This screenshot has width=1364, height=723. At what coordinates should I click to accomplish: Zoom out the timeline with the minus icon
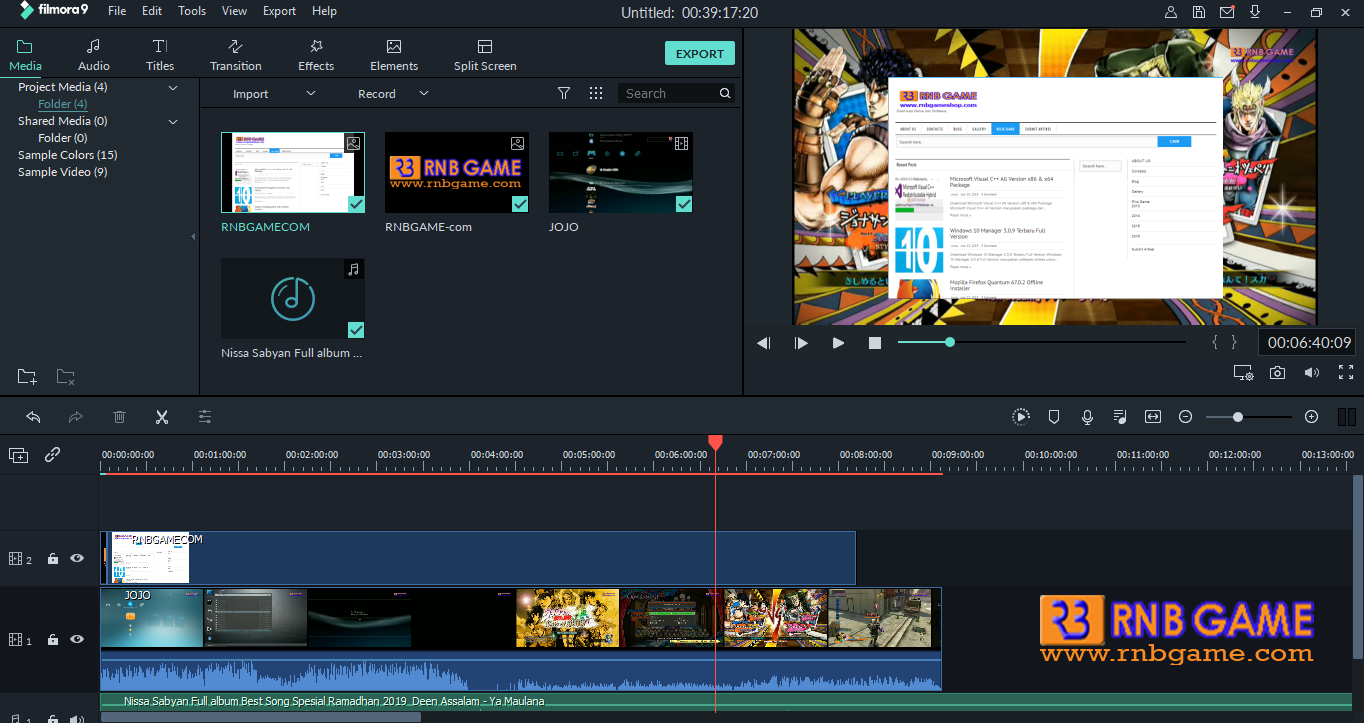tap(1185, 417)
